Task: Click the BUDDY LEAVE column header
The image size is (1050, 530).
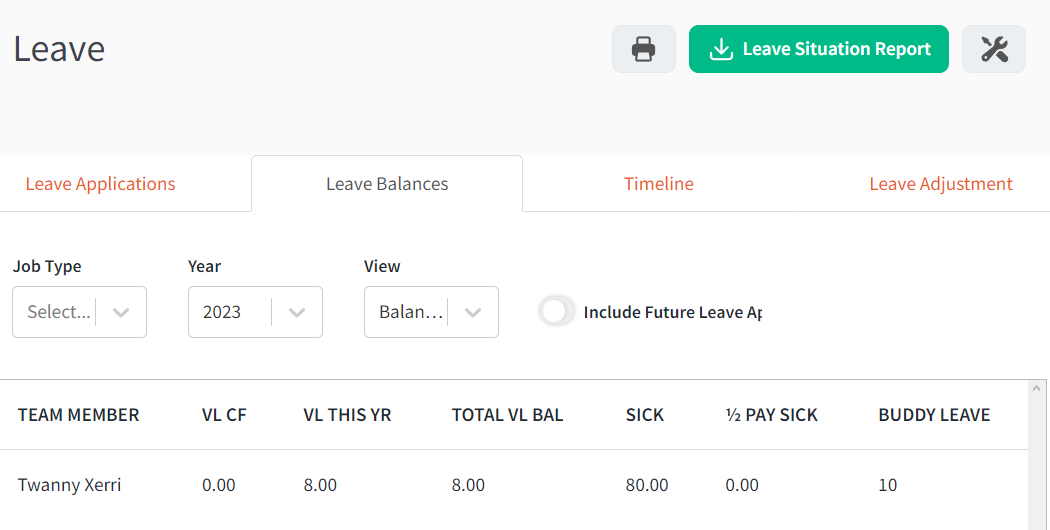Action: 934,415
